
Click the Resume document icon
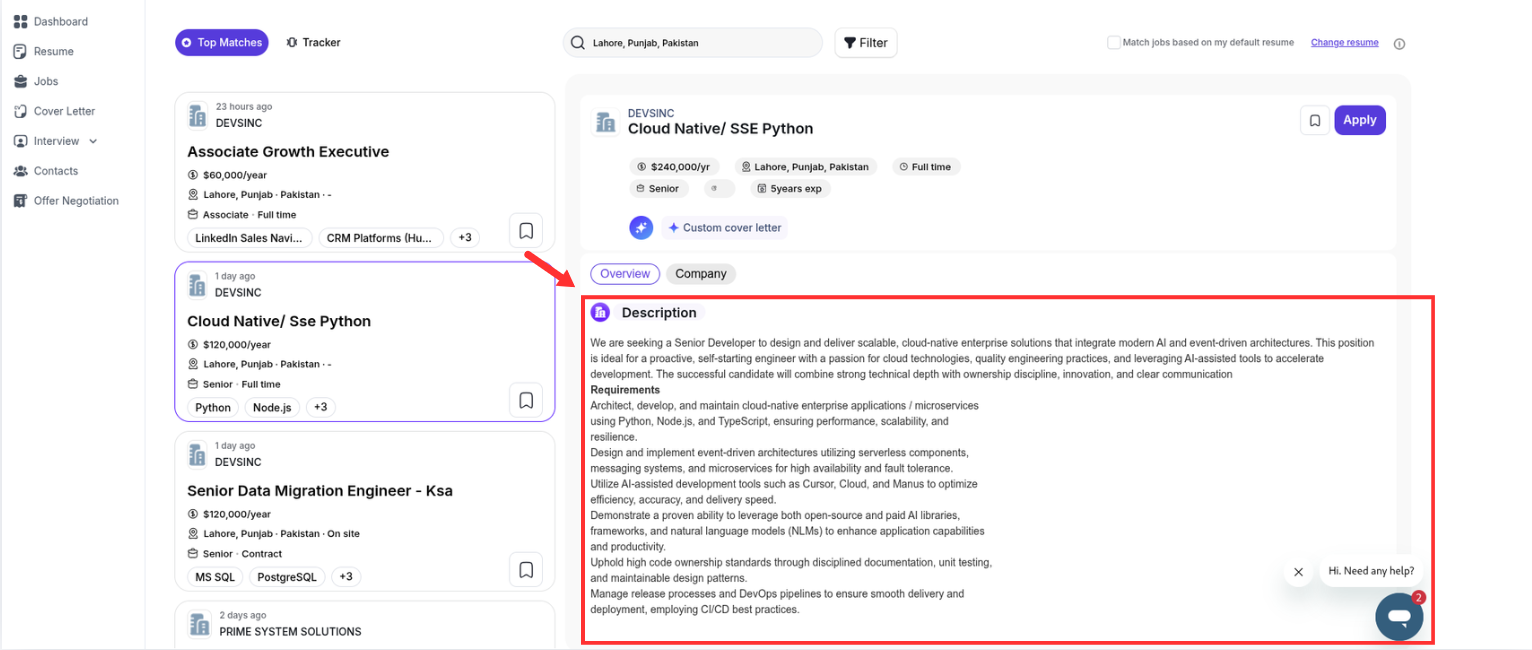tap(20, 51)
